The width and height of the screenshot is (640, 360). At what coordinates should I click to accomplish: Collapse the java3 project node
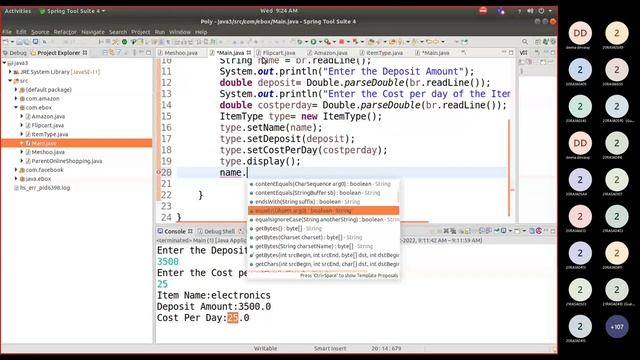coord(4,63)
